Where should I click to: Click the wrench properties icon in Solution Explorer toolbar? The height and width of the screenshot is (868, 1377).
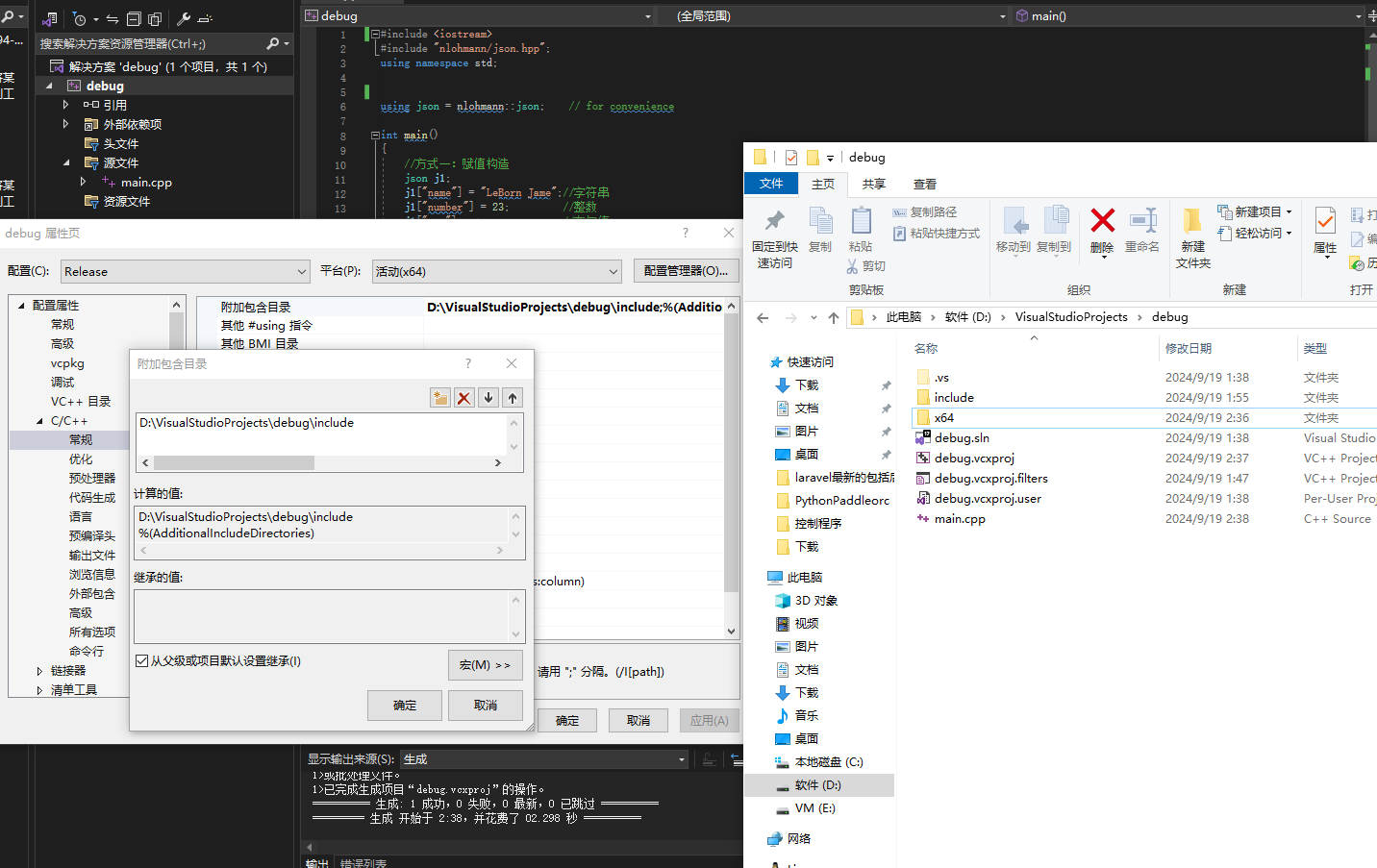184,18
